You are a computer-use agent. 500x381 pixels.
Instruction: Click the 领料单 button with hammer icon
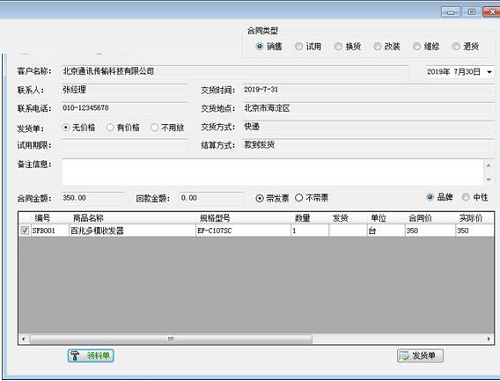(91, 356)
